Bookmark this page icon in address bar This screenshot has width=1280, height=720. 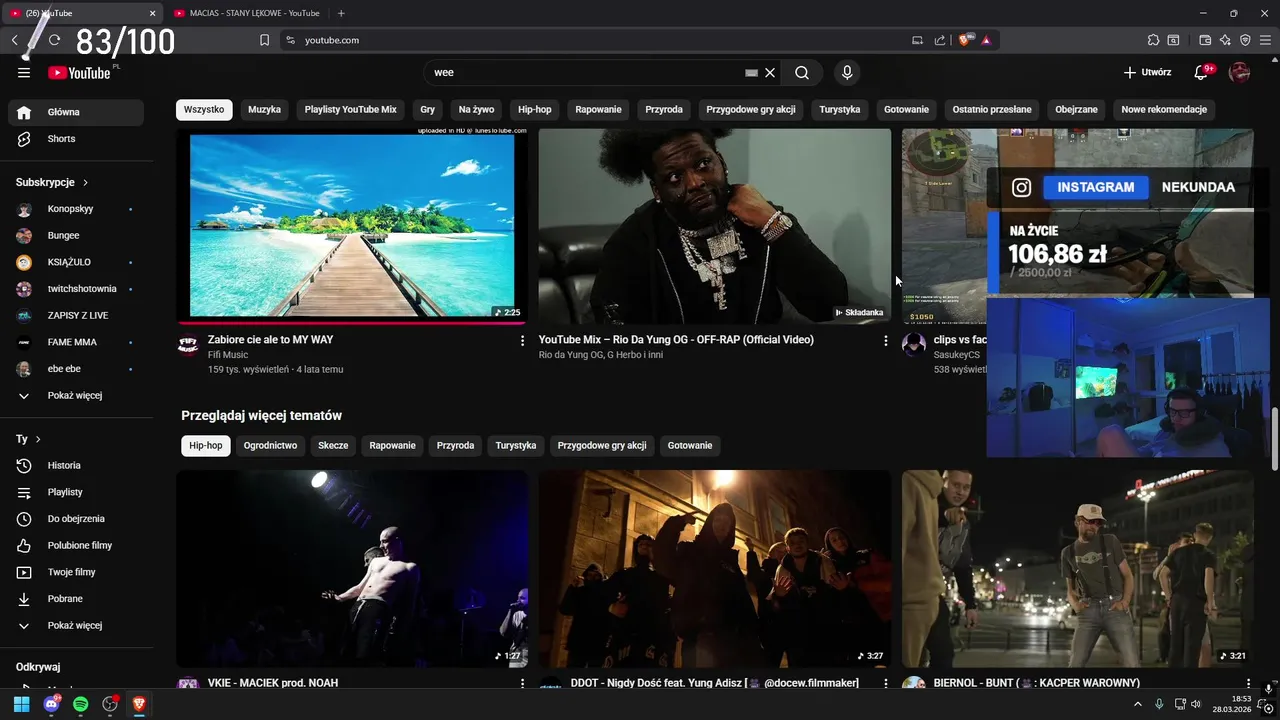pyautogui.click(x=264, y=40)
